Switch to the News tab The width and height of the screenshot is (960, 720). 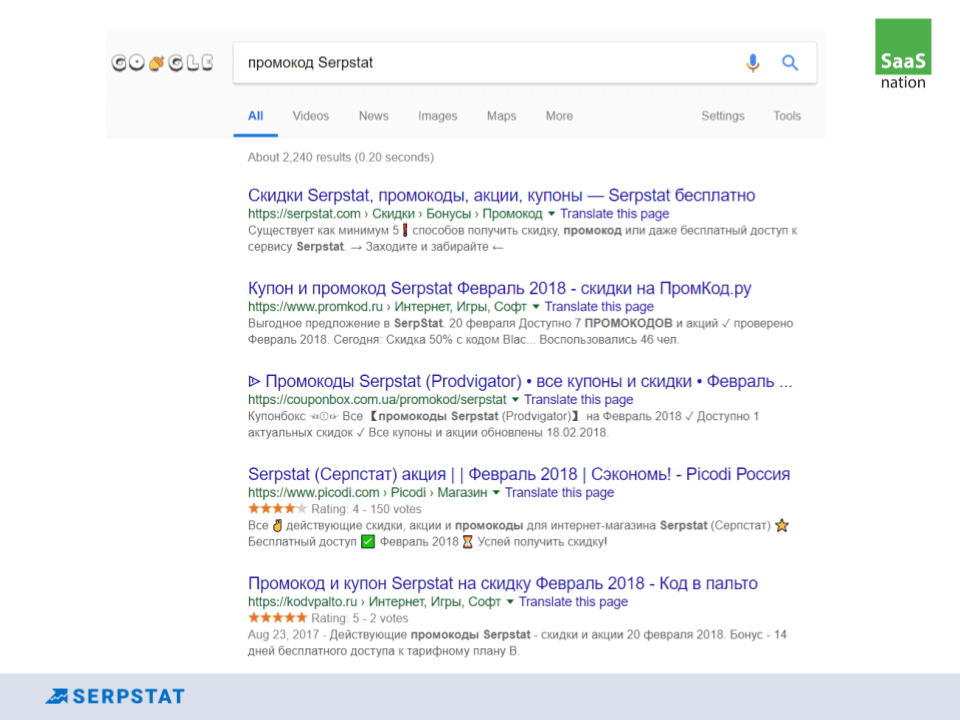pos(373,116)
